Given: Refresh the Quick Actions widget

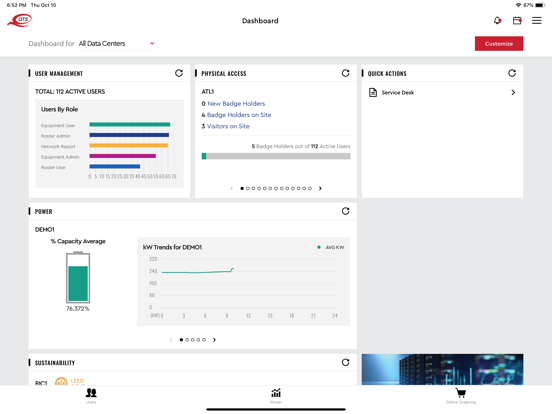Looking at the screenshot, I should tap(512, 73).
